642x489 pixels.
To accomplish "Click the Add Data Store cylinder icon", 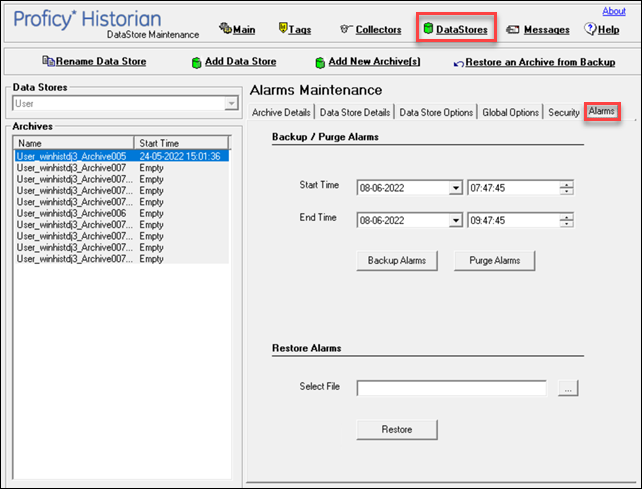I will pos(197,63).
